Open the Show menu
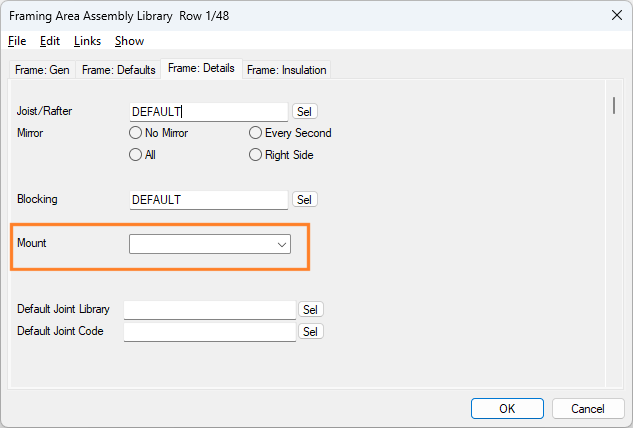633x428 pixels. pyautogui.click(x=129, y=41)
